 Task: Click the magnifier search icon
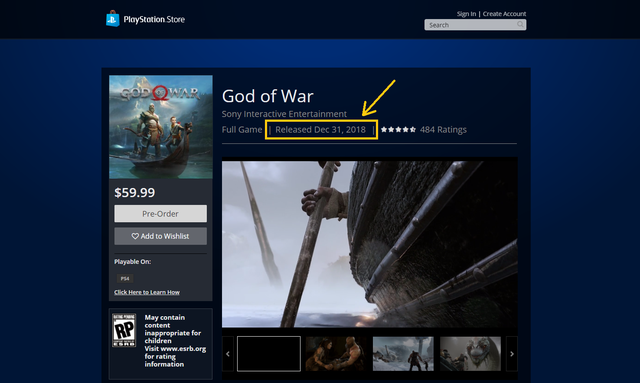[520, 24]
